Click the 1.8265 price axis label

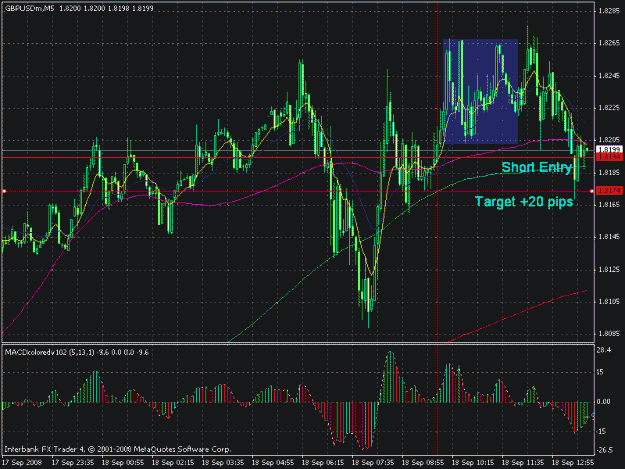(609, 43)
